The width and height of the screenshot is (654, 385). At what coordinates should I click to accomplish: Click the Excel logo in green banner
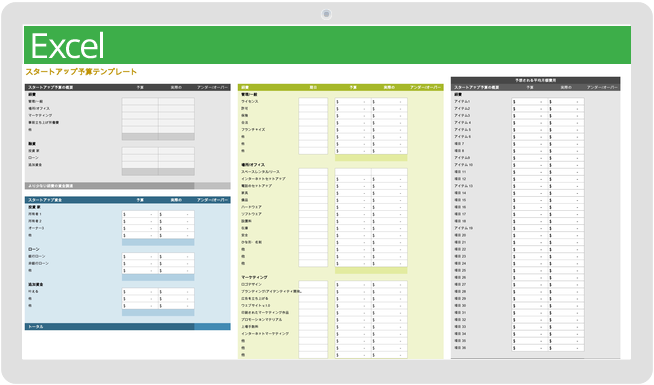[67, 46]
